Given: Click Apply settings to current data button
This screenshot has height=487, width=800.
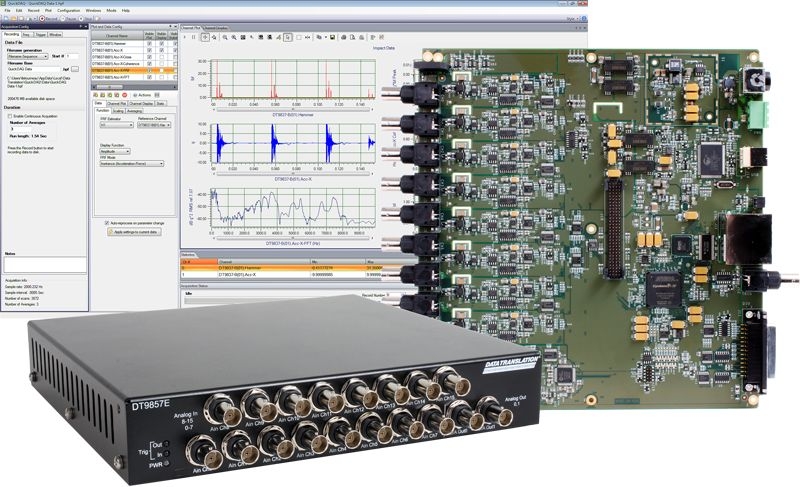Looking at the screenshot, I should [x=134, y=231].
